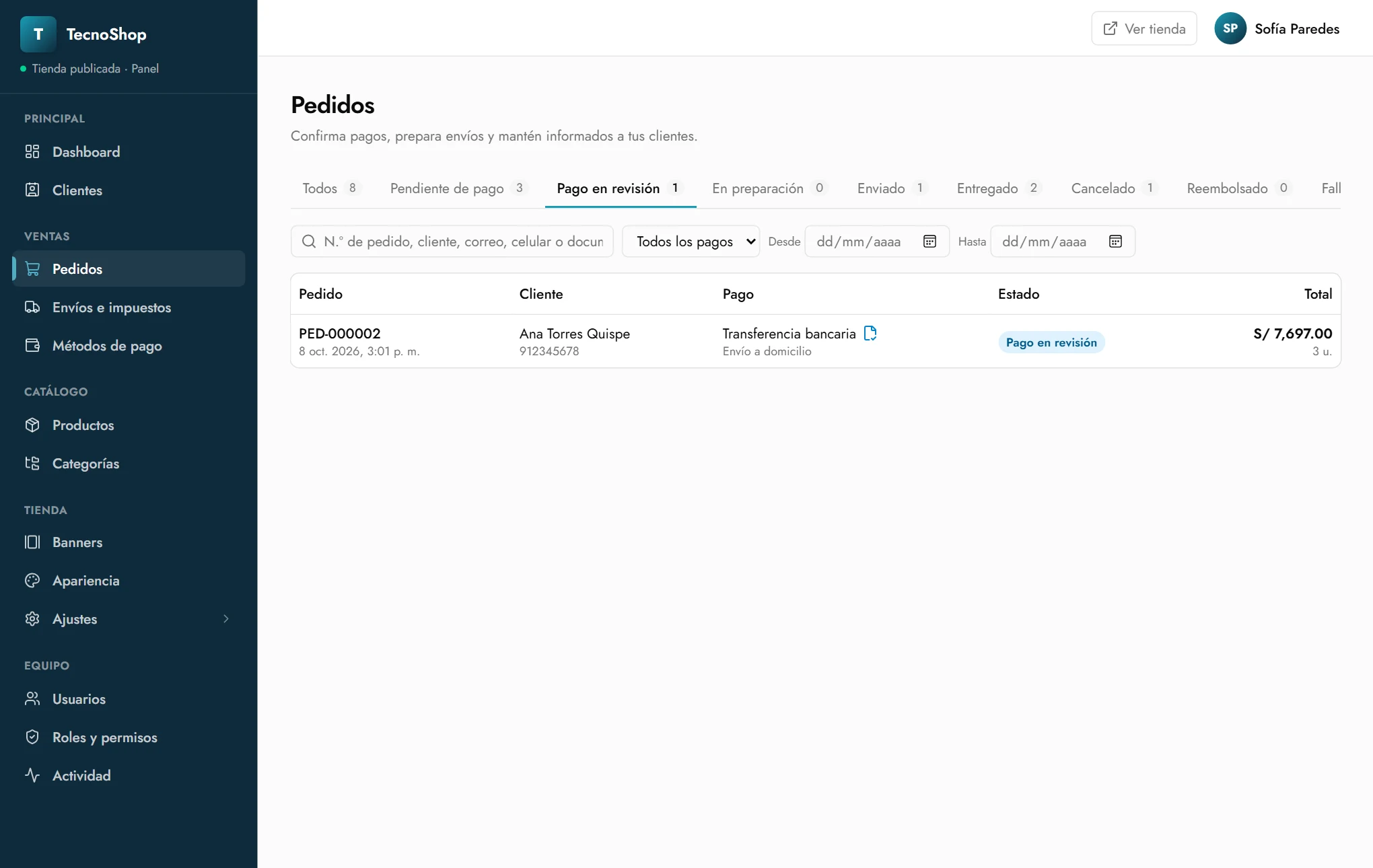Open Envíos e impuestos truck icon
This screenshot has width=1373, height=868.
click(32, 307)
